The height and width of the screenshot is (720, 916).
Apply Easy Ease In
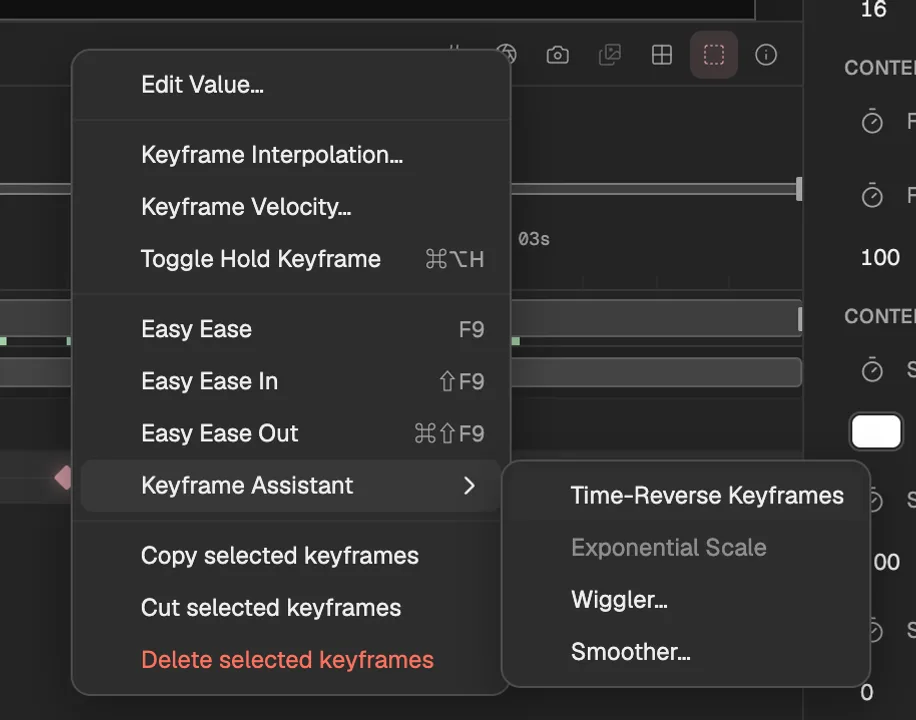pos(291,381)
